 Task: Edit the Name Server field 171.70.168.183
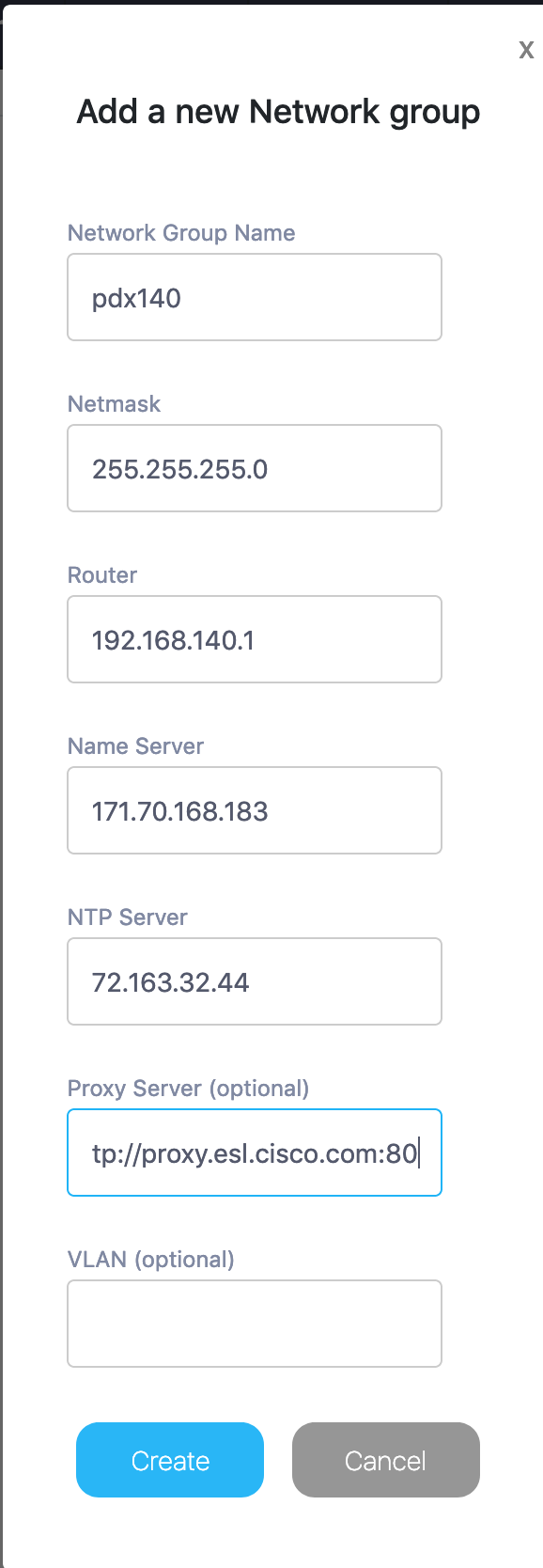(255, 810)
